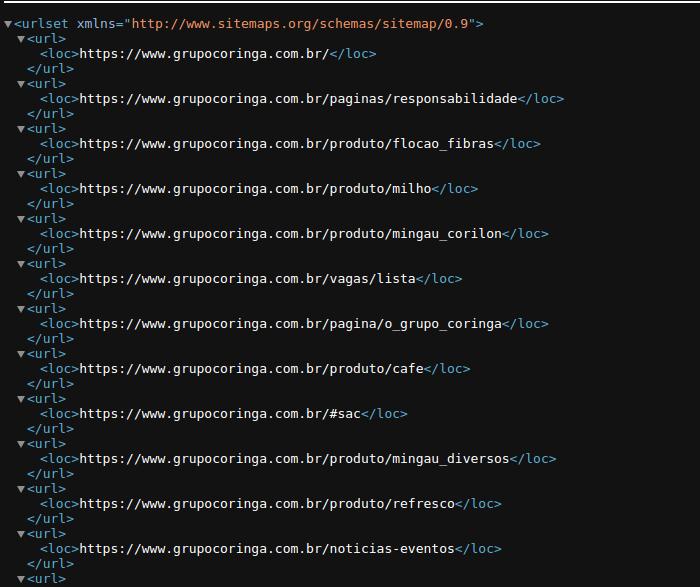Viewport: 700px width, 587px height.
Task: Click closing url tag below noticias-eventos
Action: point(50,564)
